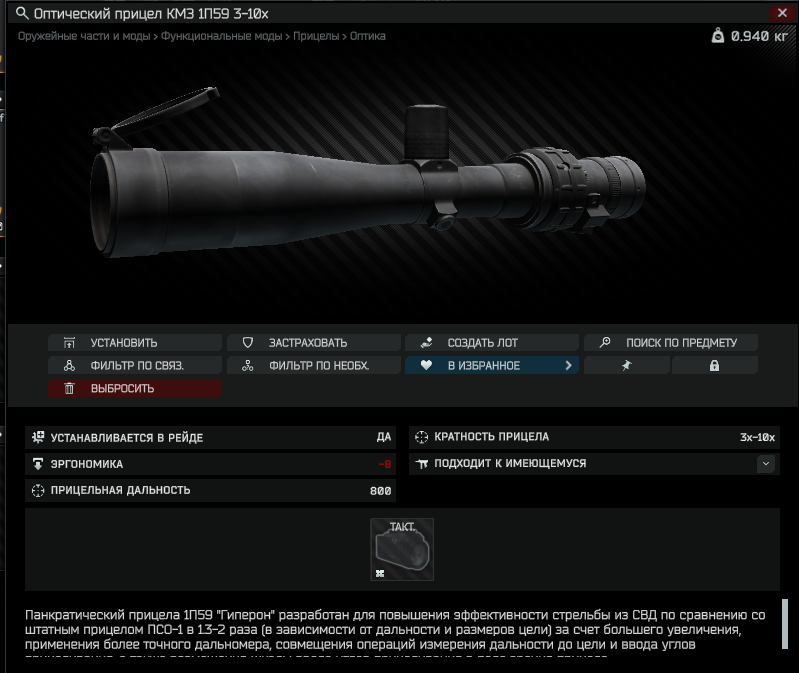The image size is (799, 673).
Task: Click the window title Оптический прицел КМЗ 1П59
Action: point(151,14)
